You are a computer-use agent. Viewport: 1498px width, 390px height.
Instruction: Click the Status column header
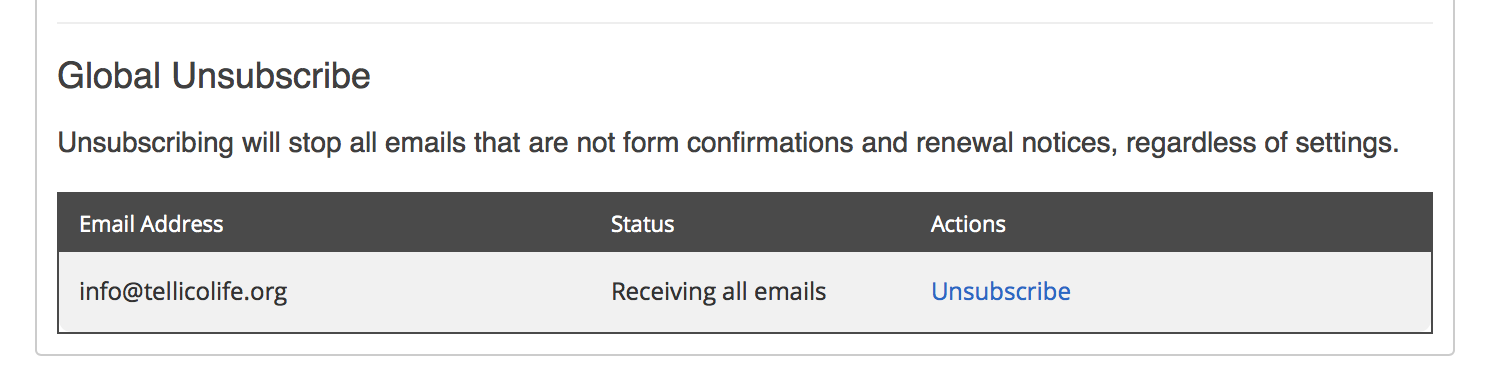642,223
